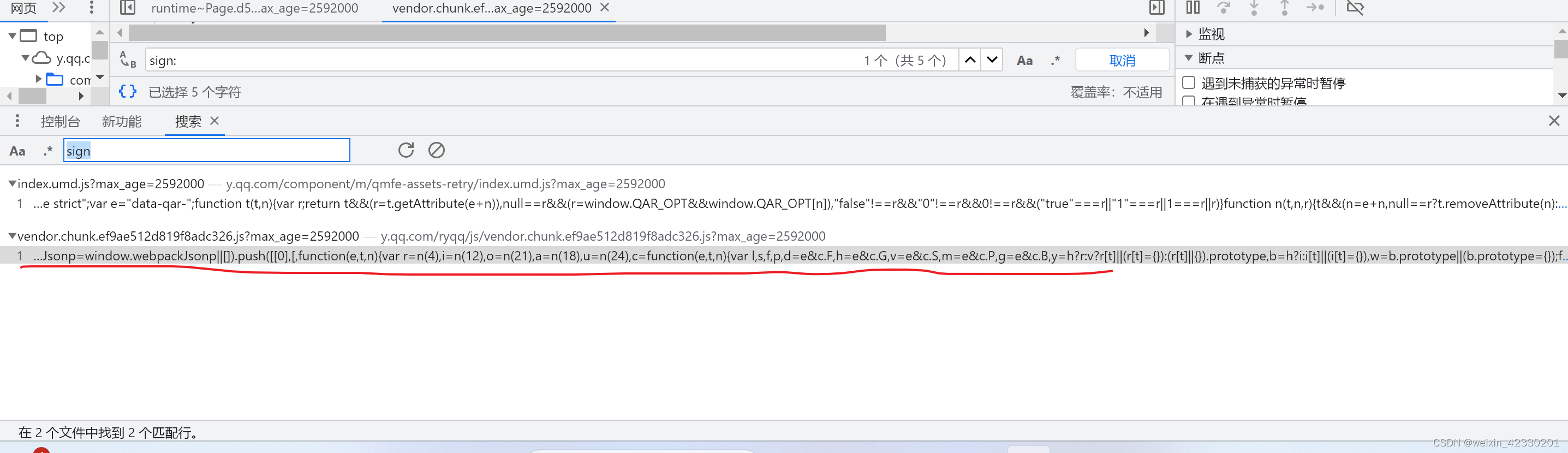Toggle match case in find bar
The height and width of the screenshot is (453, 1568).
point(1024,60)
